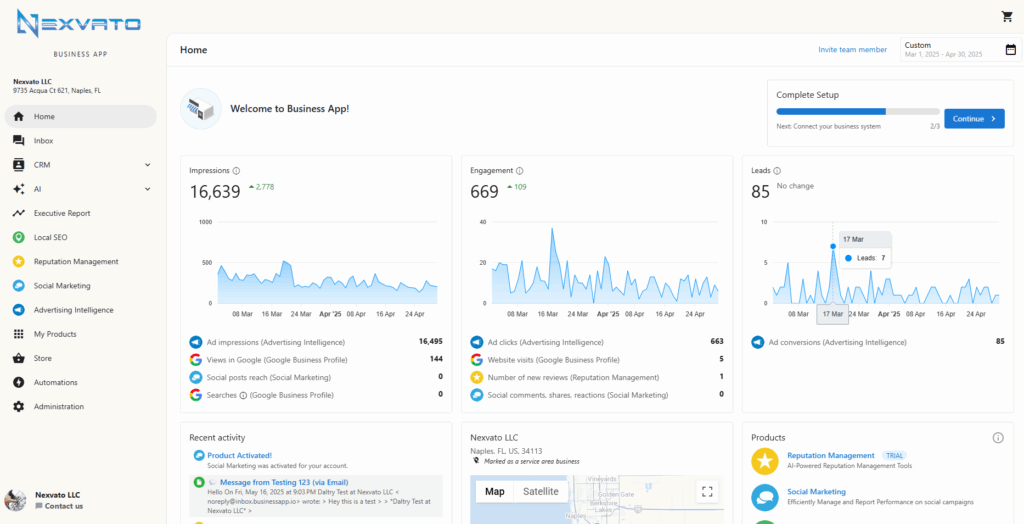Click the Welcome storefront icon
The height and width of the screenshot is (524, 1024).
pyautogui.click(x=201, y=108)
